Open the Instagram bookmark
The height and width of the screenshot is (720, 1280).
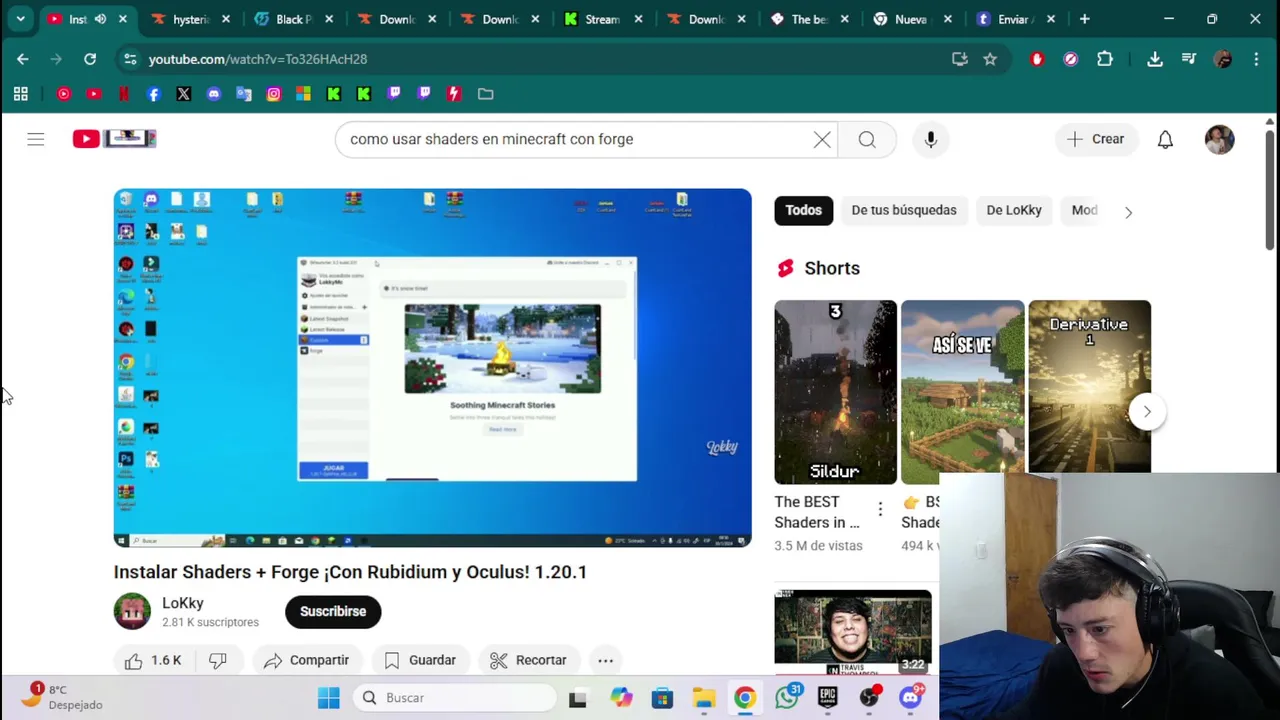[273, 94]
